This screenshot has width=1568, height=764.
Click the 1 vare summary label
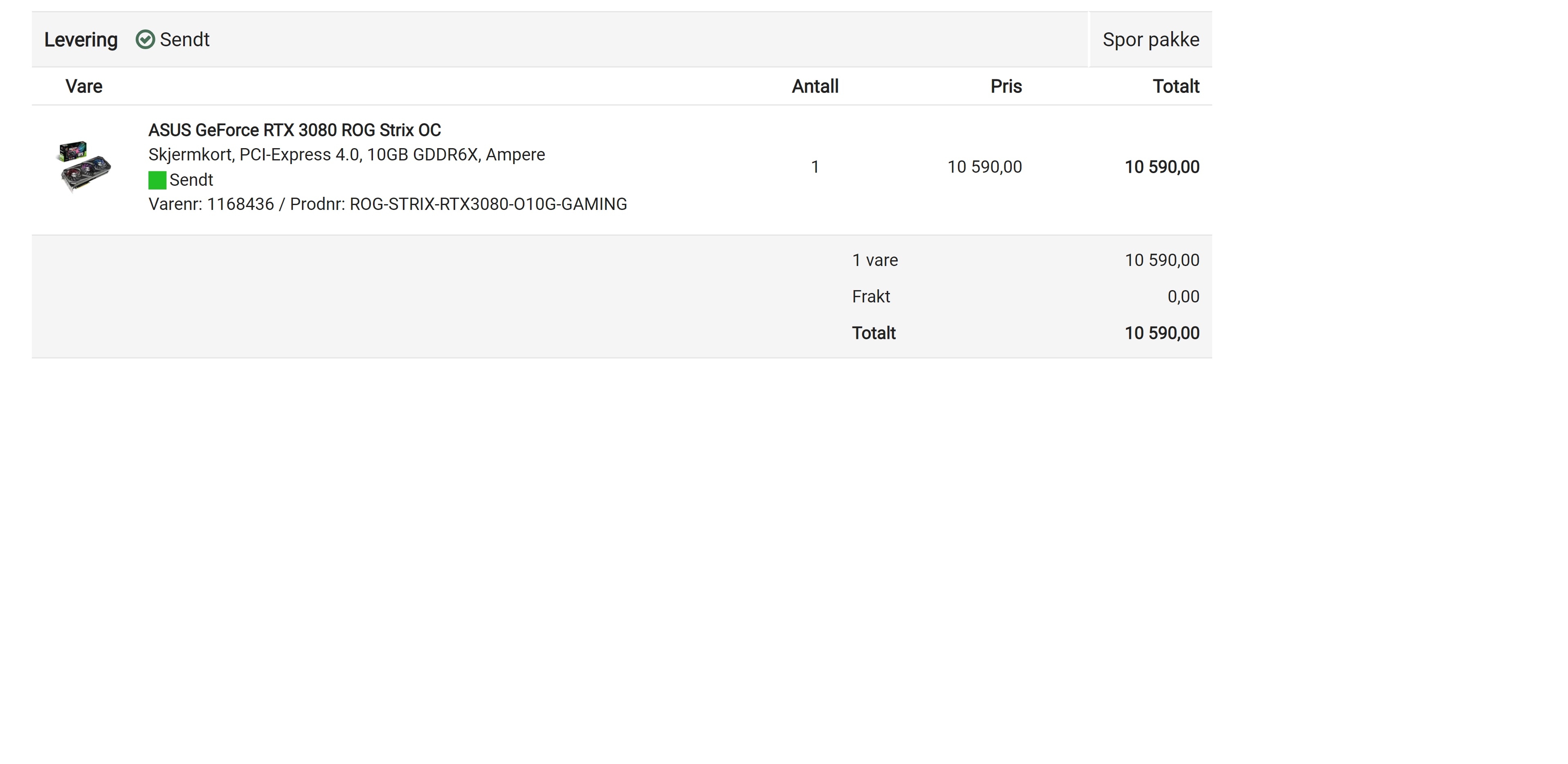coord(875,260)
